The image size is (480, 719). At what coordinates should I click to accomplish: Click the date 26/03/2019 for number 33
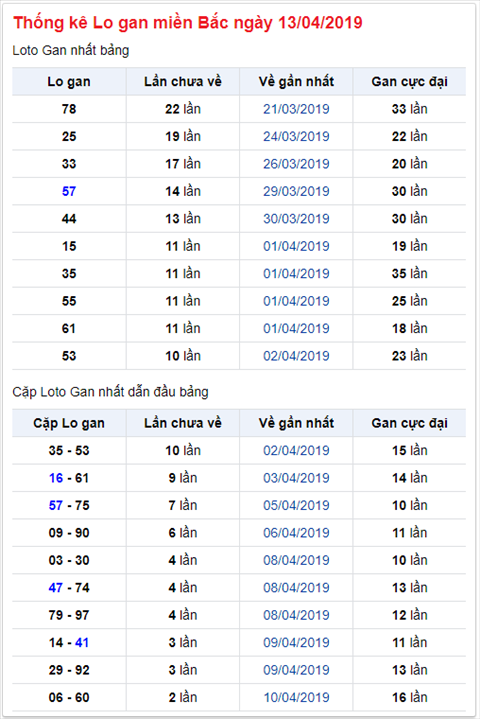pyautogui.click(x=296, y=164)
